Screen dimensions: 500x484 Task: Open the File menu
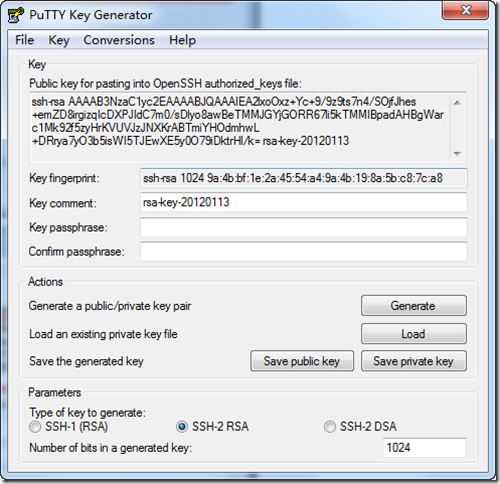click(x=25, y=40)
